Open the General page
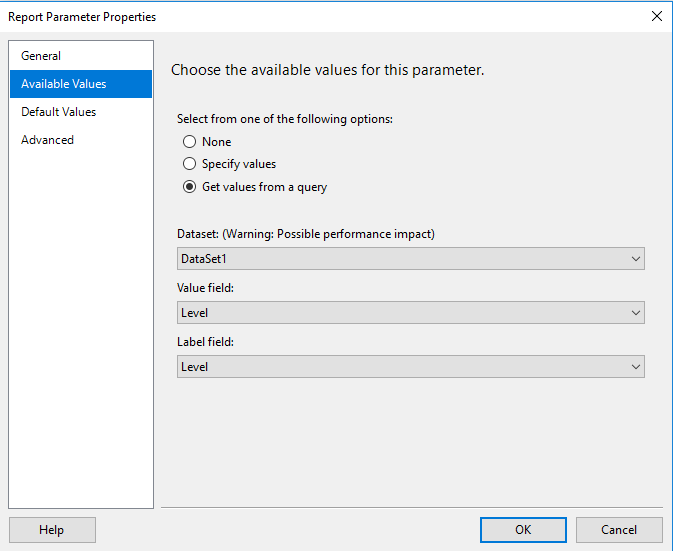 point(42,56)
